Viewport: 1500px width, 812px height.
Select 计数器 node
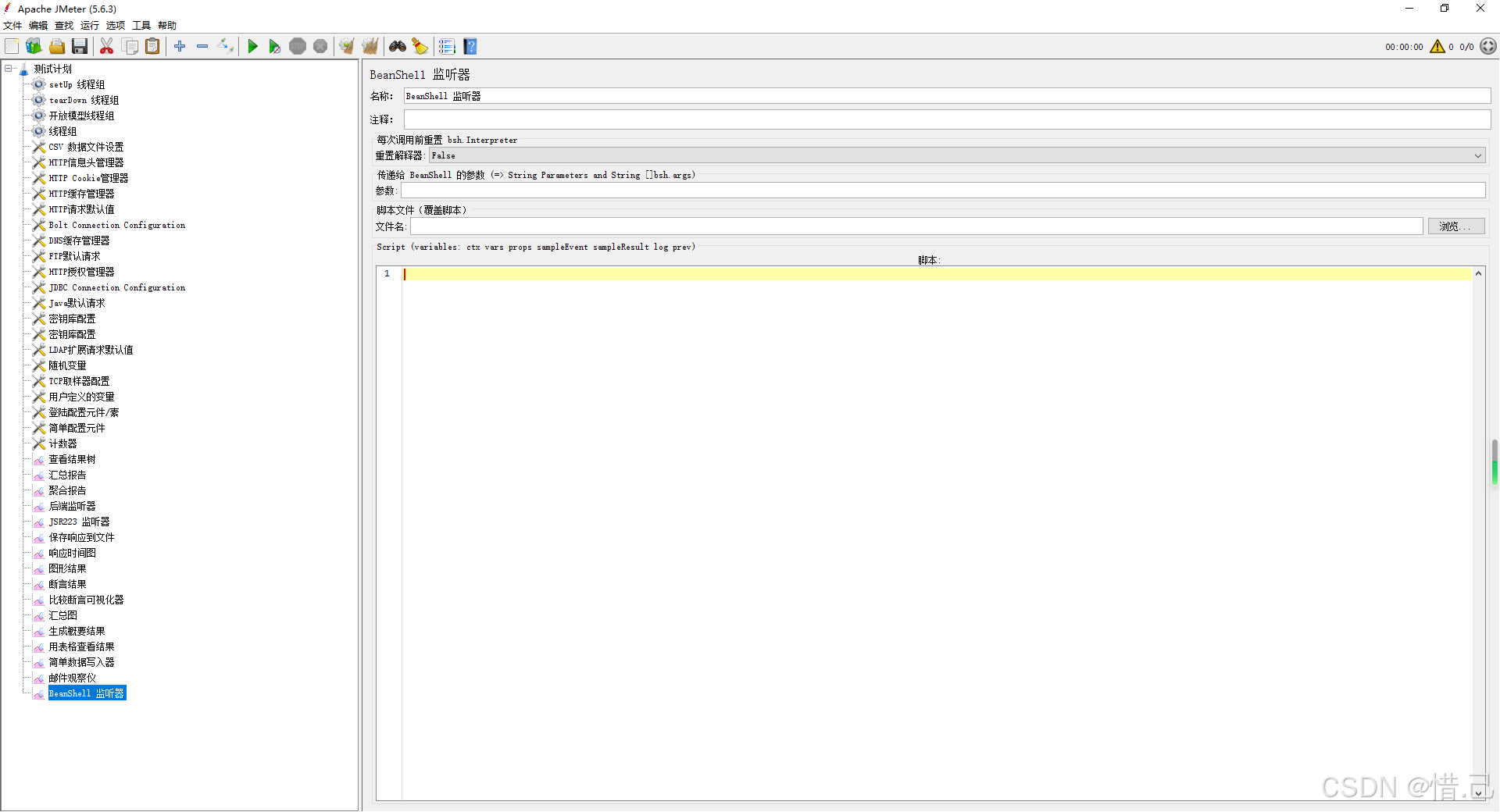62,443
